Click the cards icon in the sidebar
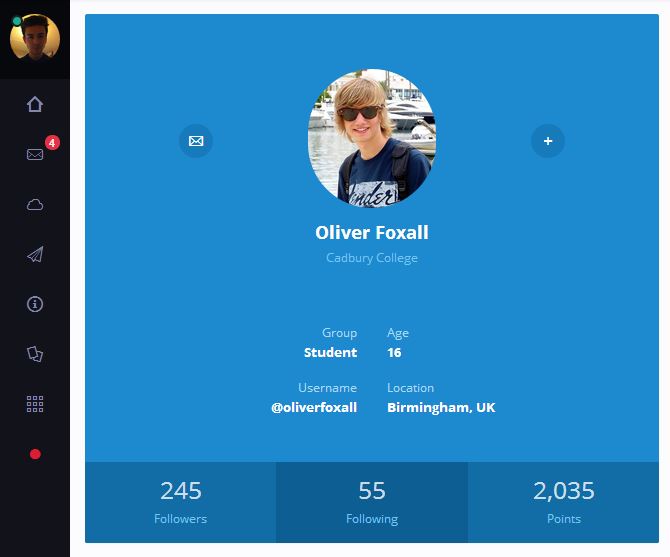Screen dimensions: 670x557 (x=35, y=354)
